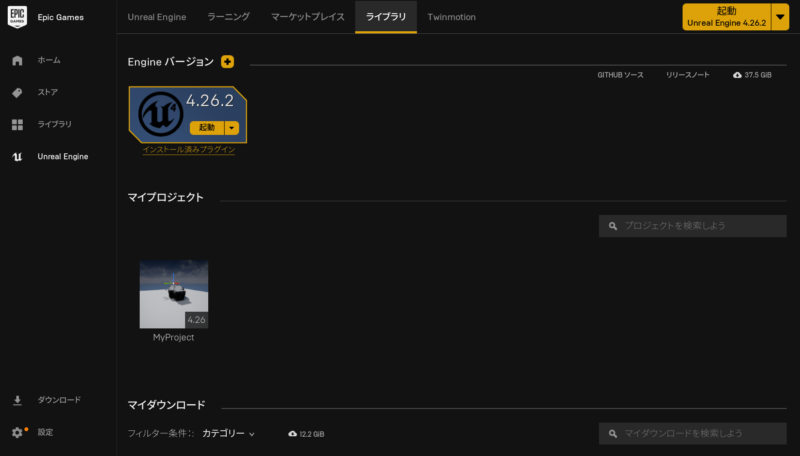Screen dimensions: 800x456
Task: Focus the マイダウンロードを検索しよう search field
Action: (x=692, y=434)
